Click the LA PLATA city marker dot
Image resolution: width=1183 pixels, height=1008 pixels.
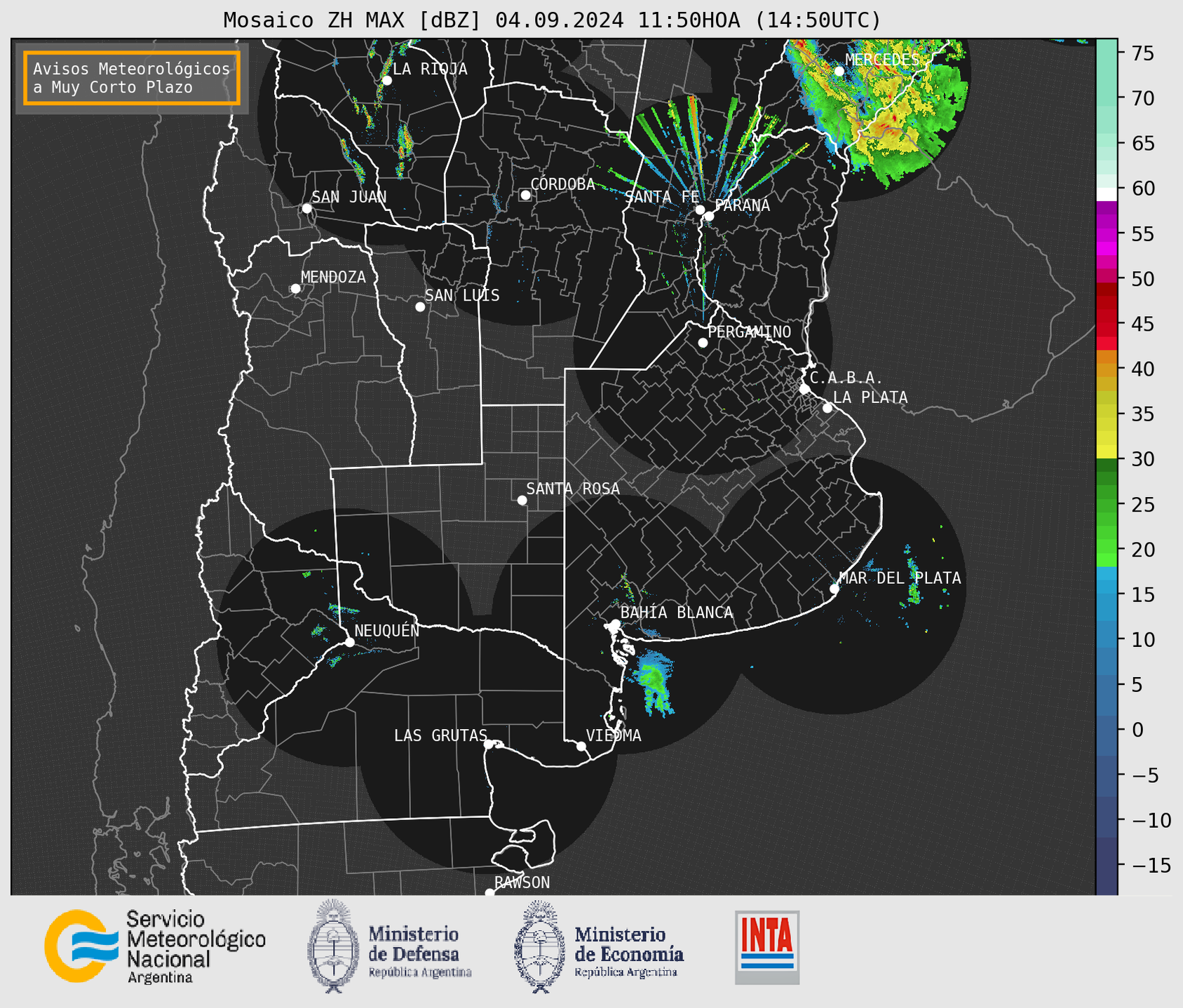(x=827, y=408)
